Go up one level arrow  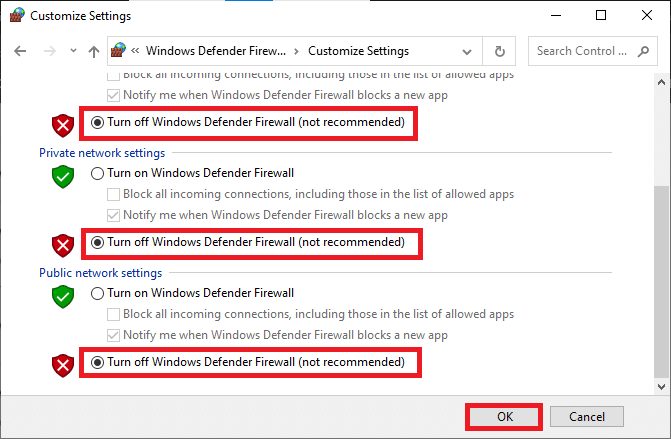[94, 51]
